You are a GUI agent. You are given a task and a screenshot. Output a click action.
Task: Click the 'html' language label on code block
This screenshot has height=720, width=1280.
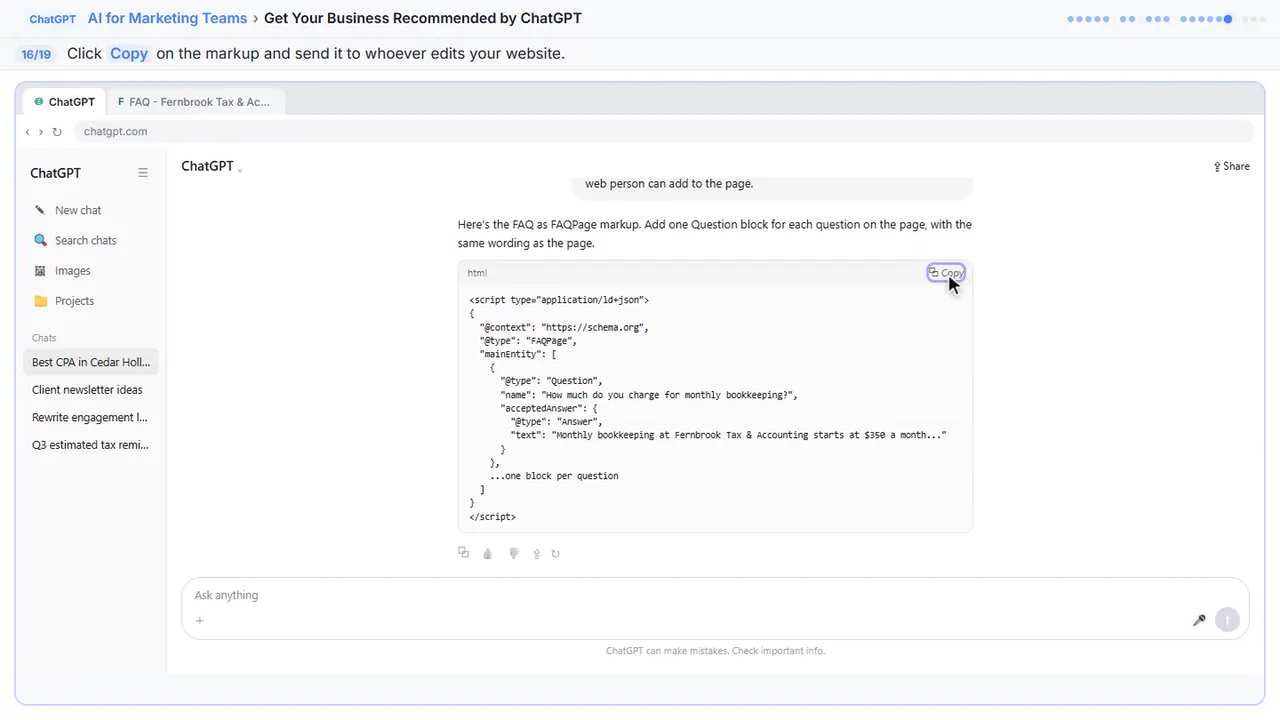(x=477, y=273)
